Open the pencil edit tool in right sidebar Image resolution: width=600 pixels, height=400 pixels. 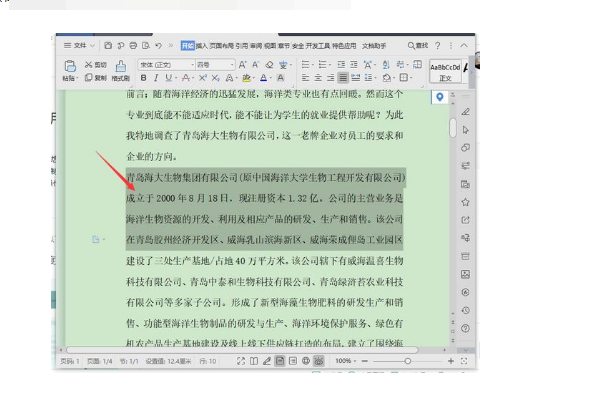pos(465,111)
